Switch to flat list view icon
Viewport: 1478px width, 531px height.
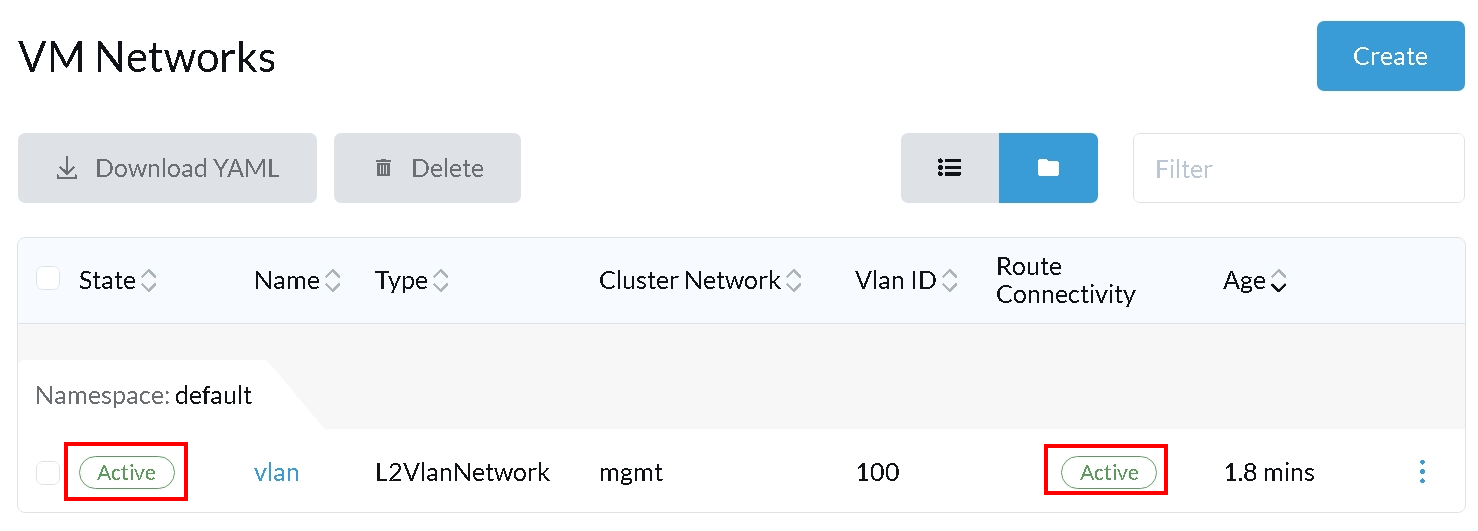point(949,168)
